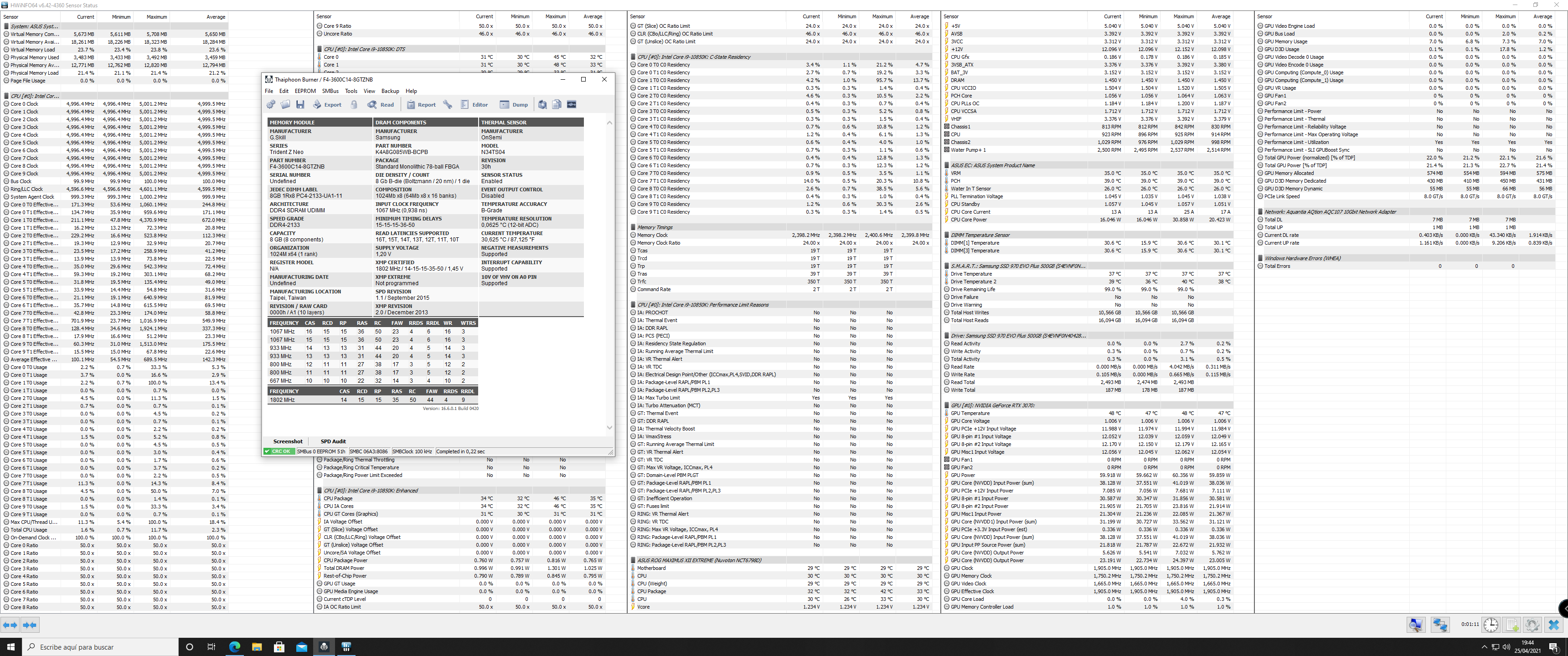
Task: Open the SPD Editor
Action: tap(474, 105)
